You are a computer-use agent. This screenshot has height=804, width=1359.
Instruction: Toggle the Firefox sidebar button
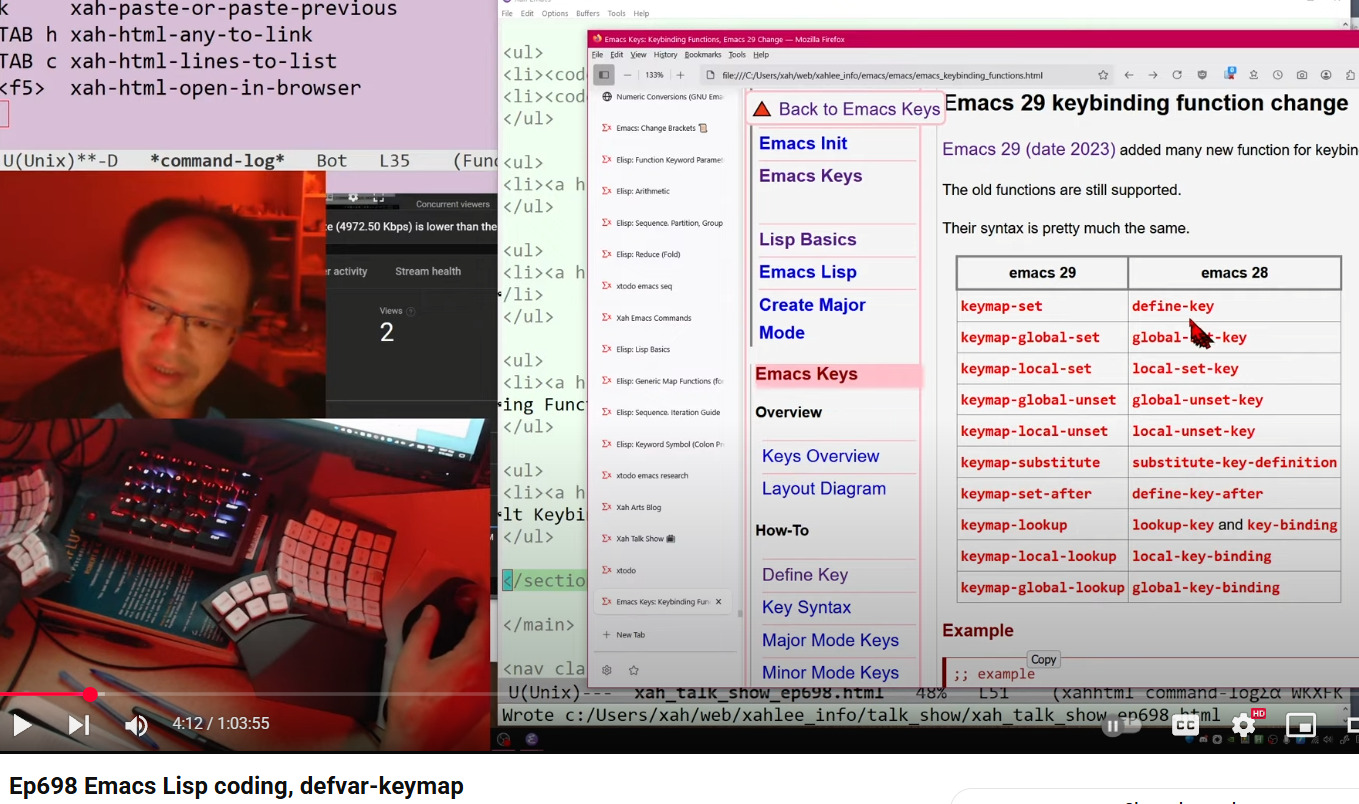[603, 75]
